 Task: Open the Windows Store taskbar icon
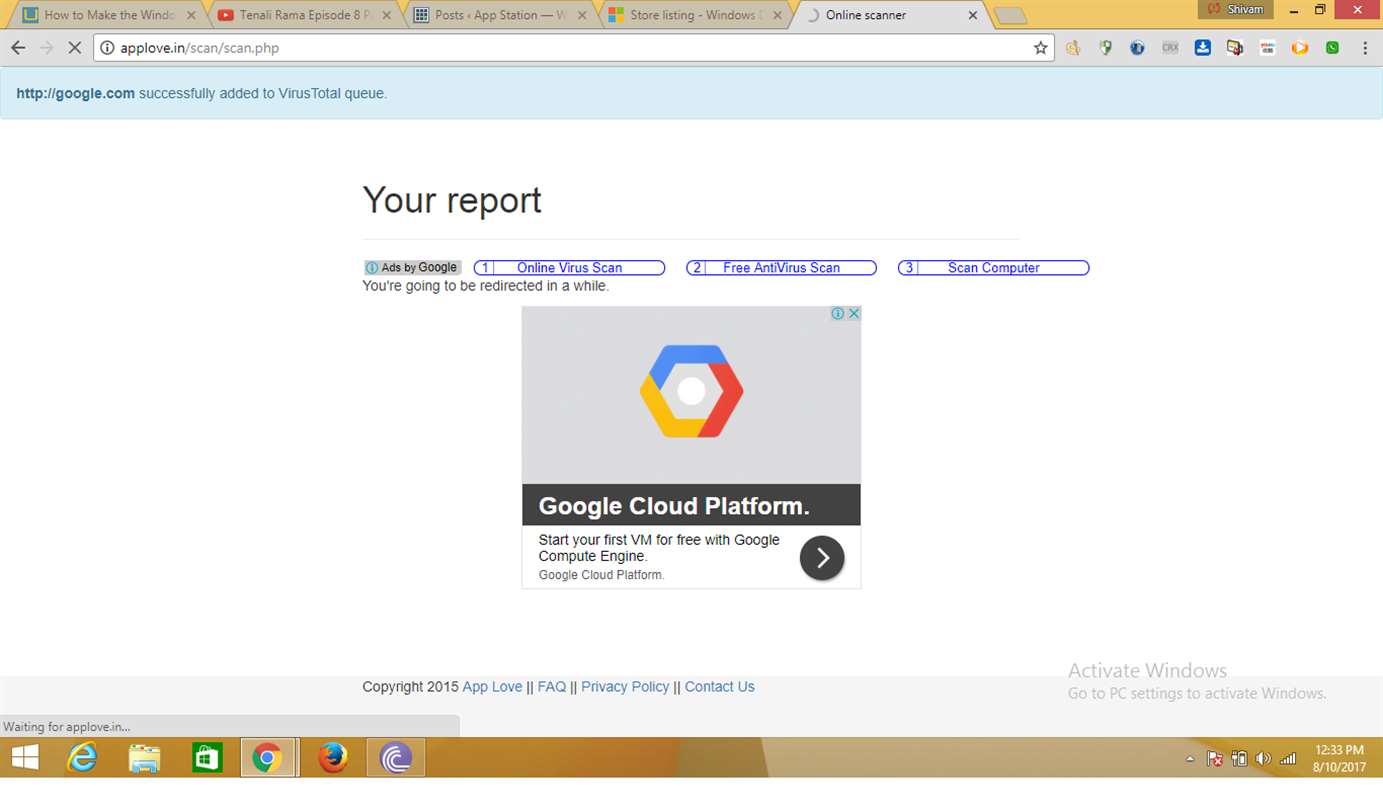click(207, 759)
